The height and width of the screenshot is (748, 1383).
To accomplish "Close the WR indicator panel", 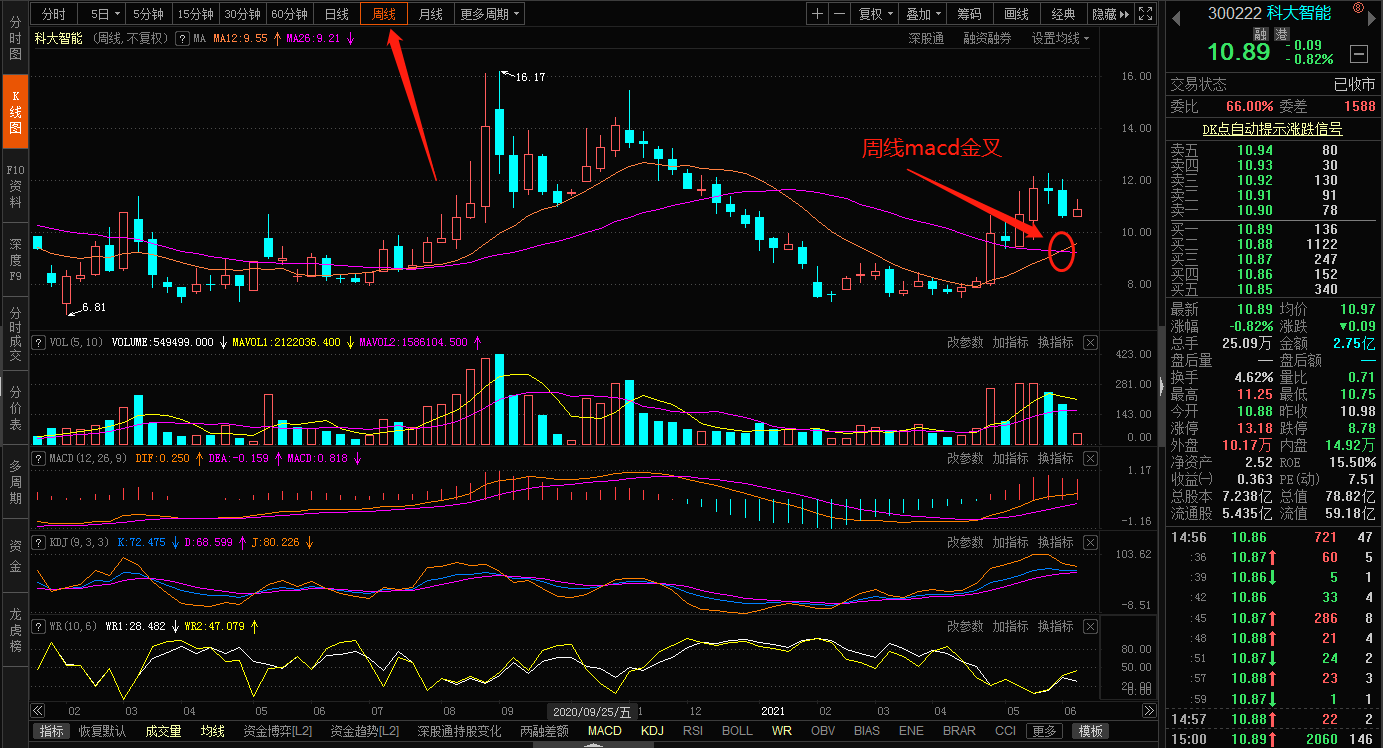I will point(1090,627).
